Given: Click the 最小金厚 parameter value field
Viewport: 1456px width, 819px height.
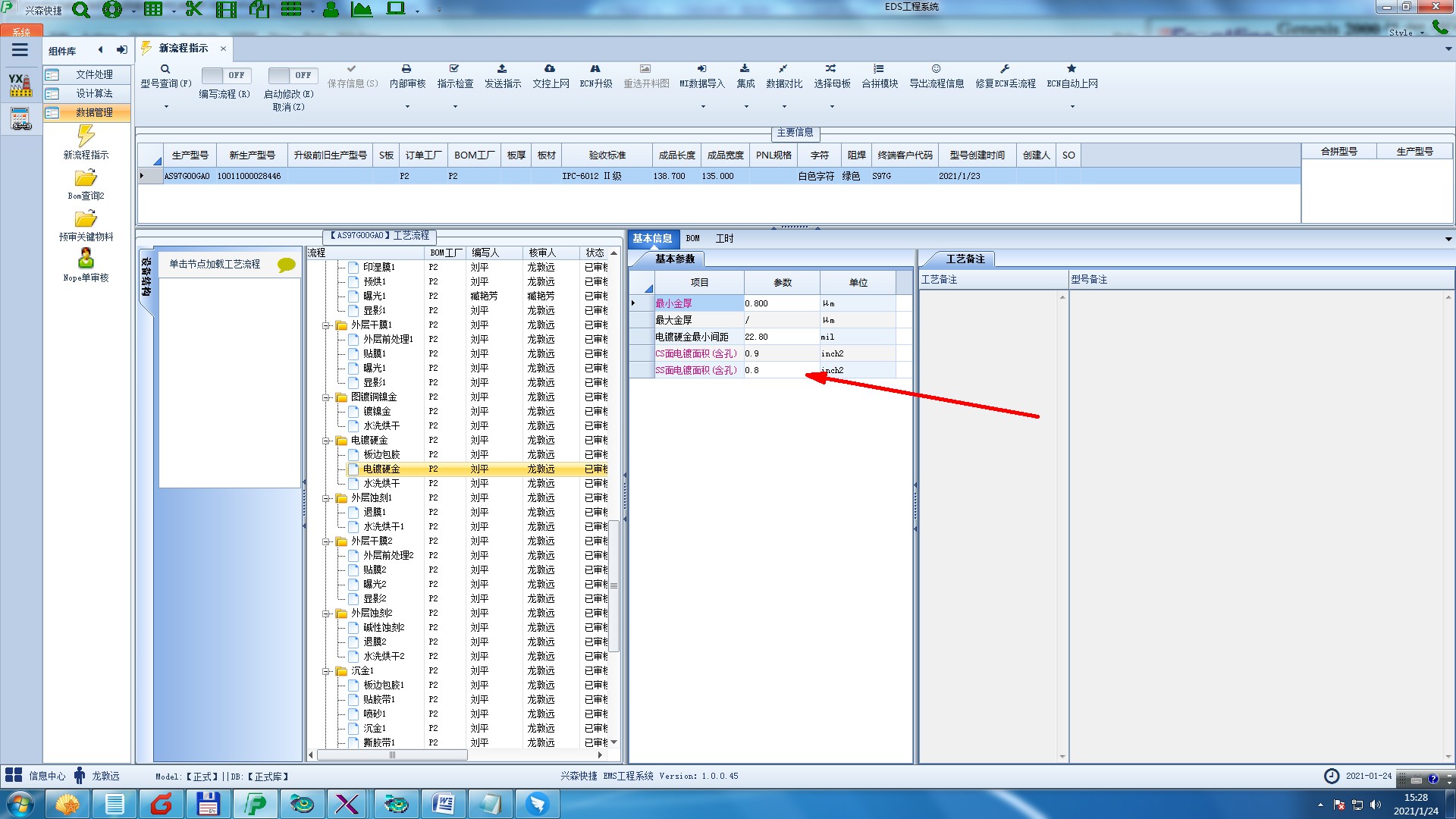Looking at the screenshot, I should click(x=781, y=303).
